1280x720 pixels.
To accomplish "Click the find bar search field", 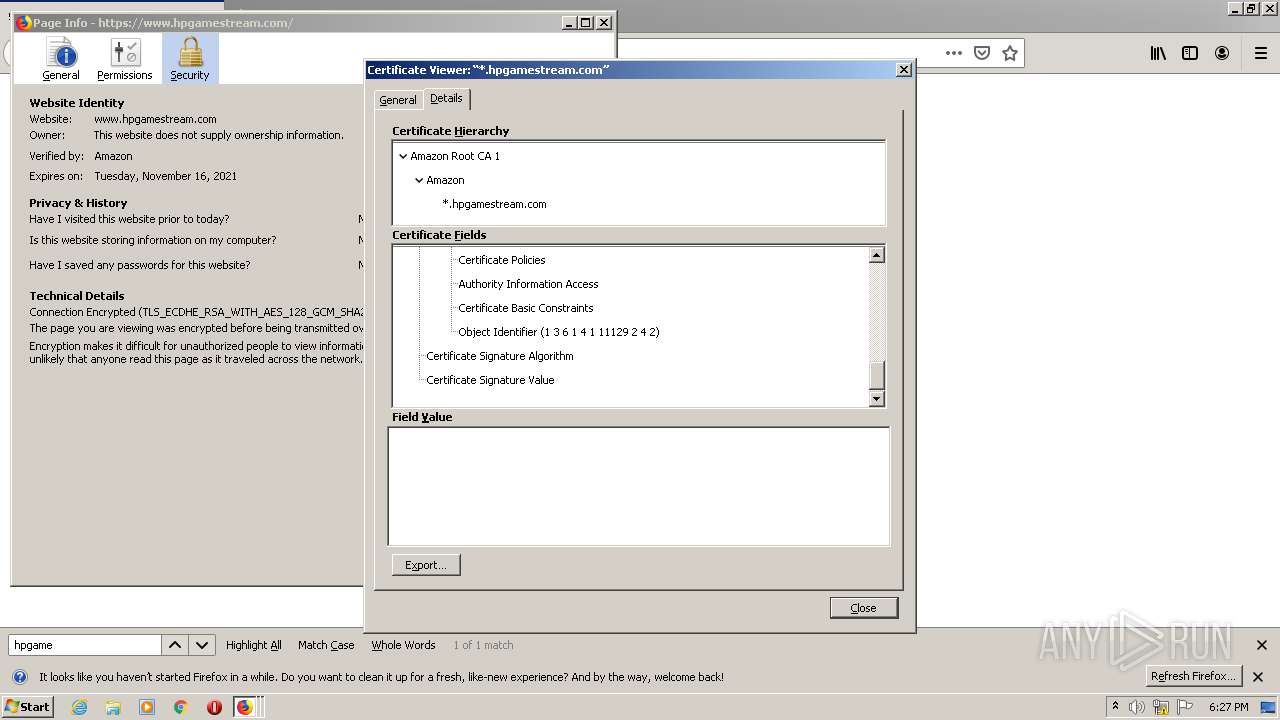I will [x=85, y=645].
